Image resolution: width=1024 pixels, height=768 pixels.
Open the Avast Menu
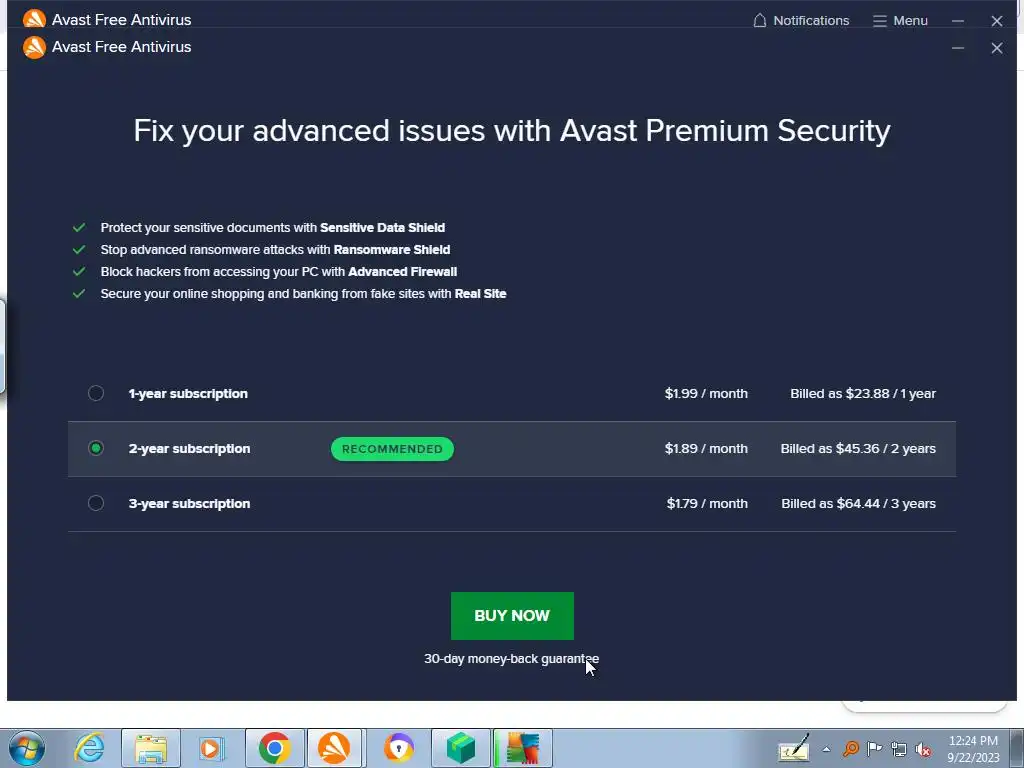[x=900, y=20]
